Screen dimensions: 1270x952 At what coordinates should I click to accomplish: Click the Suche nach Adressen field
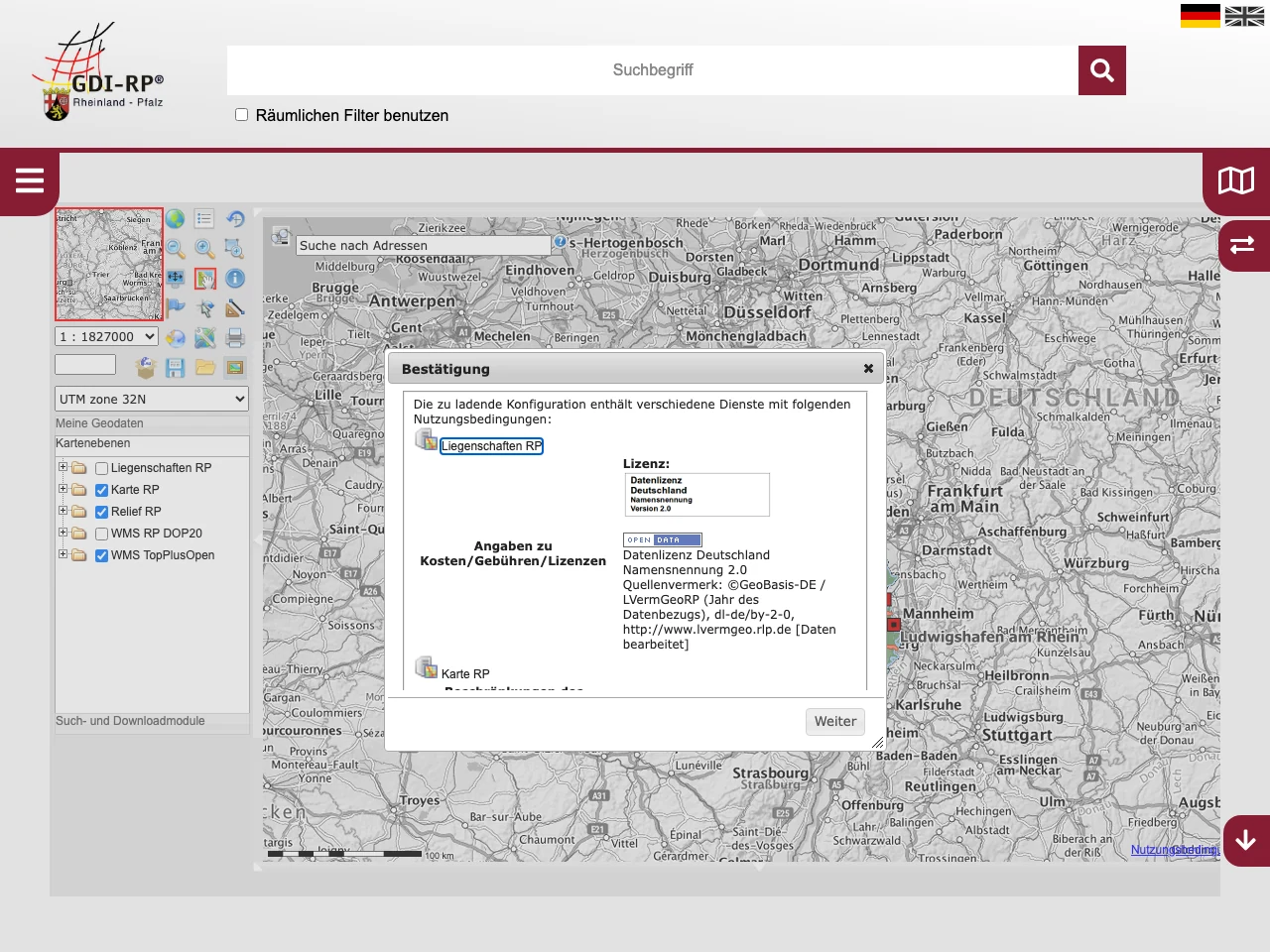point(424,245)
